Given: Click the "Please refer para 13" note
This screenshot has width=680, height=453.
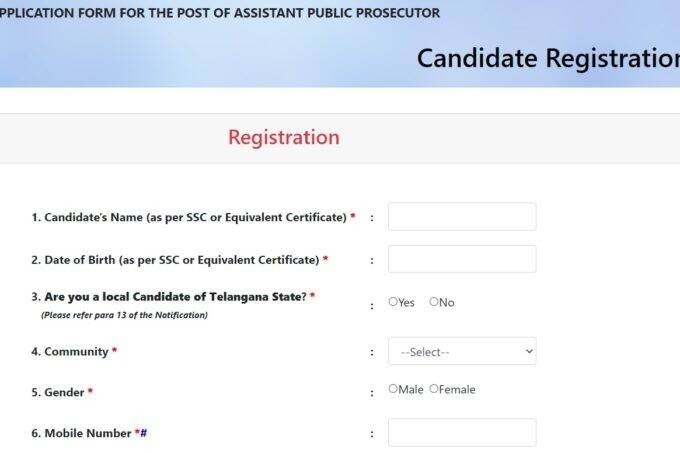Looking at the screenshot, I should click(124, 315).
